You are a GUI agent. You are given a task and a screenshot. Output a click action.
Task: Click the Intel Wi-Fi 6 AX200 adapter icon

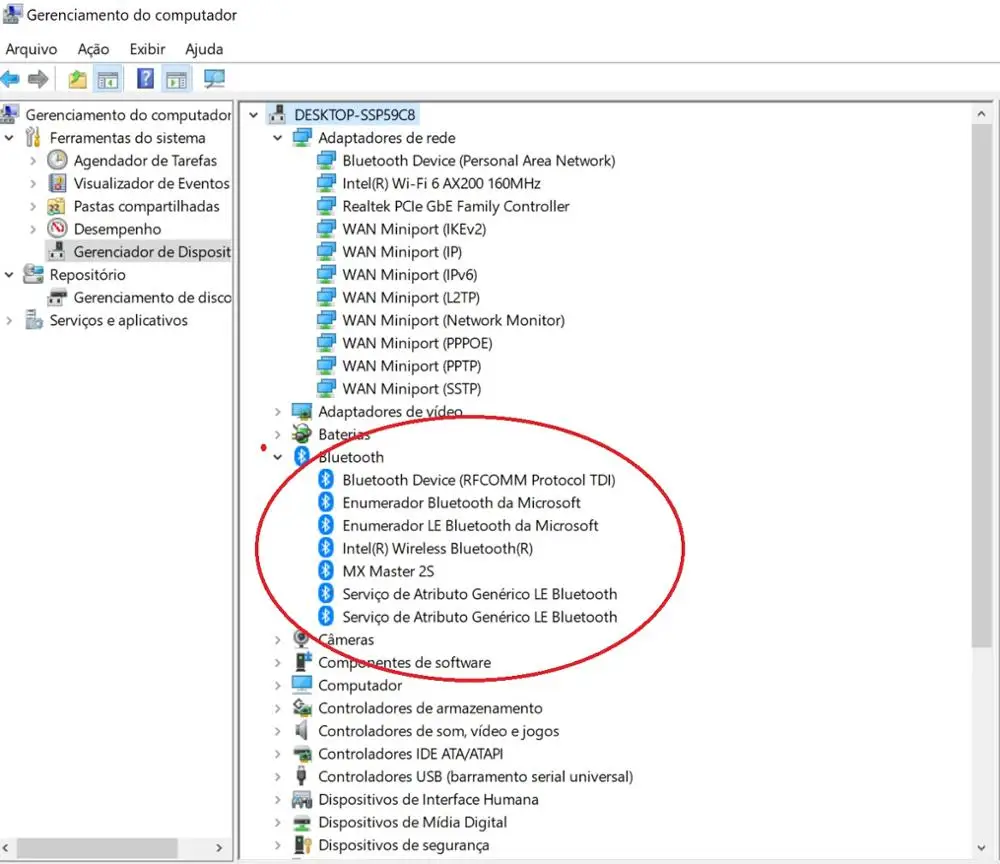point(326,183)
